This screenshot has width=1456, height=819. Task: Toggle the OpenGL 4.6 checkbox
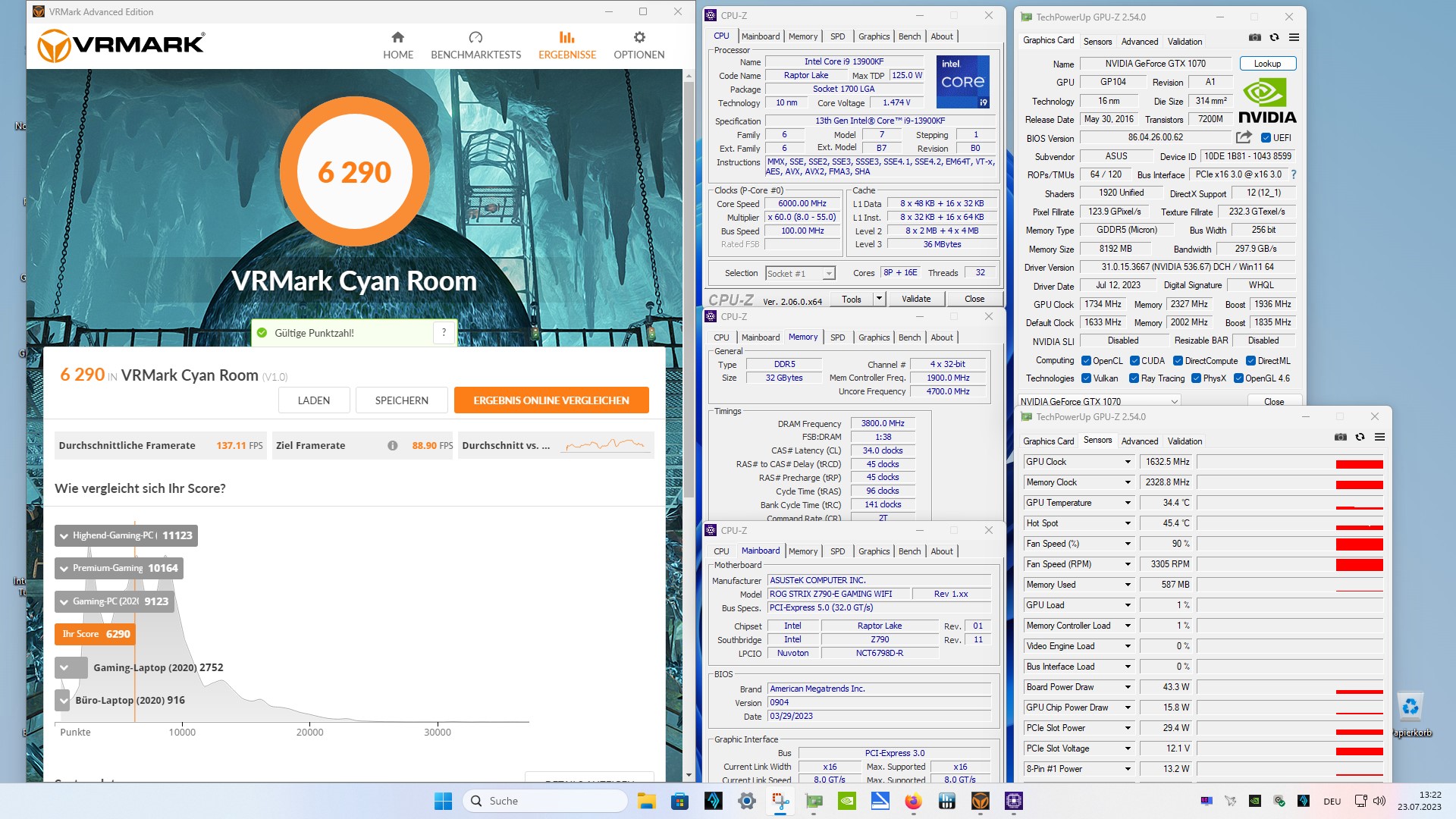(1238, 378)
